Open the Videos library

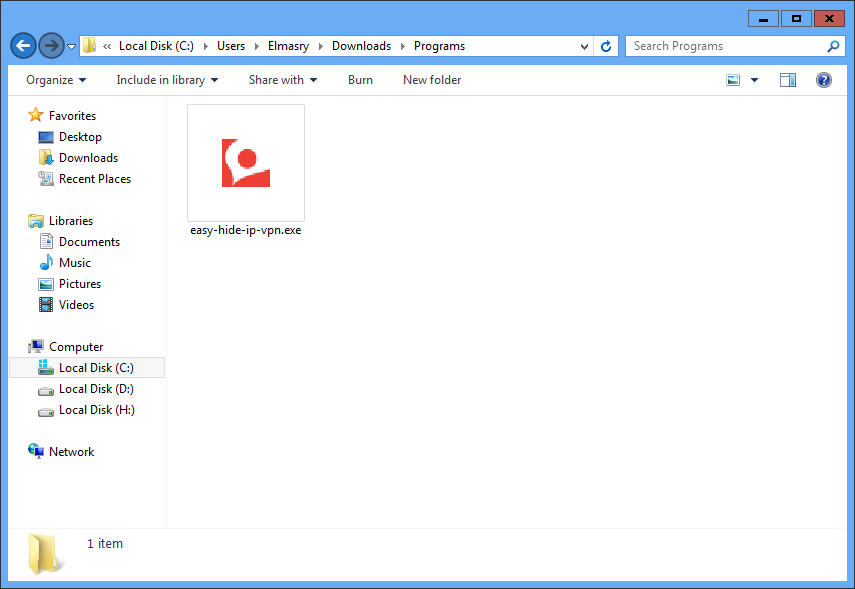76,305
